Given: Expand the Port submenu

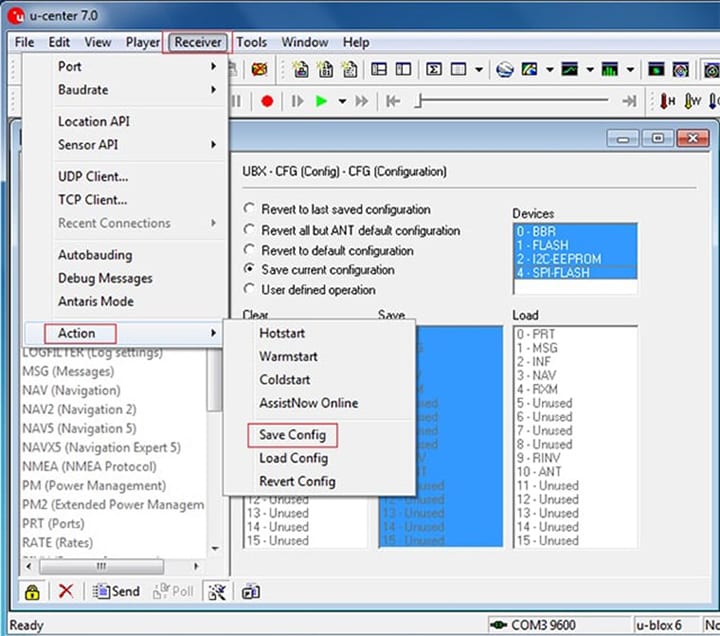Looking at the screenshot, I should pyautogui.click(x=125, y=67).
